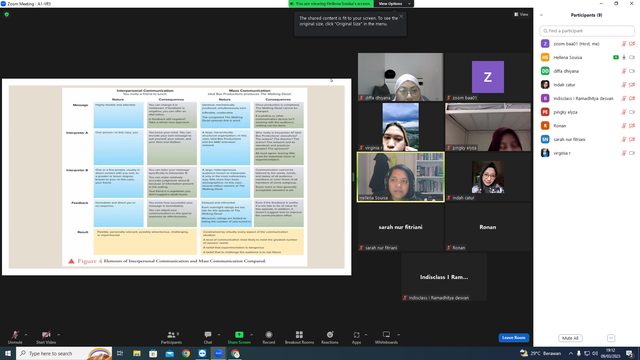This screenshot has width=640, height=360.
Task: Show hidden system tray icons
Action: (571, 353)
